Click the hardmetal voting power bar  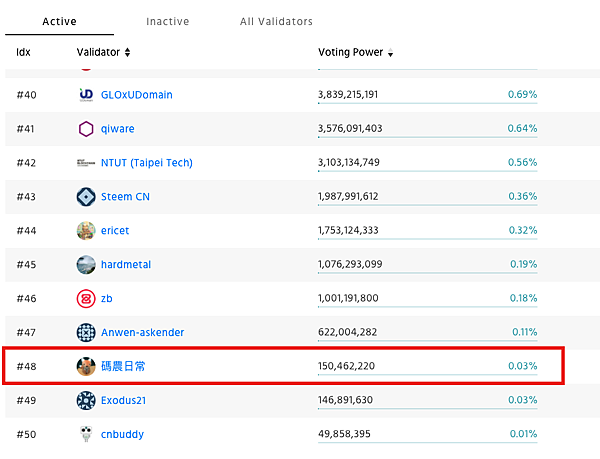coord(427,273)
